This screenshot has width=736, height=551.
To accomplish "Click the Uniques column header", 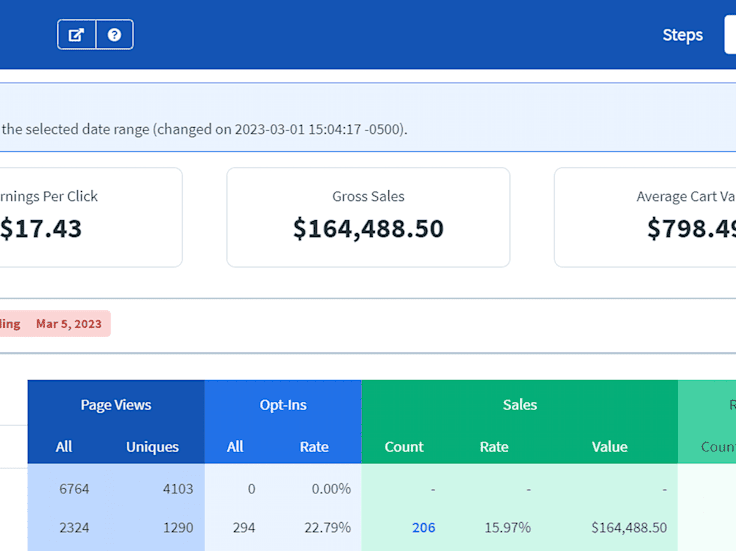I will coord(152,447).
